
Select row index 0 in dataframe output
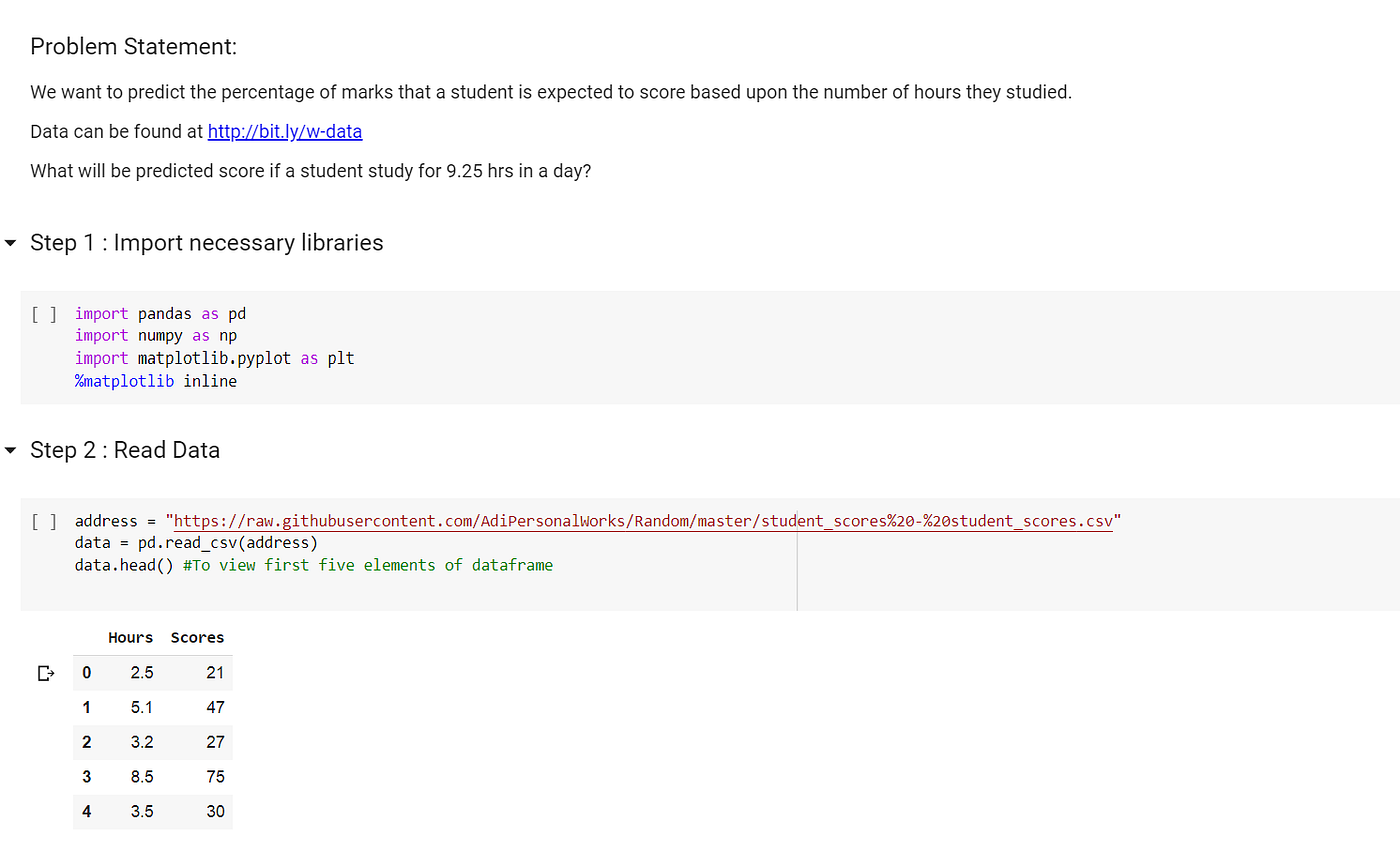point(86,673)
